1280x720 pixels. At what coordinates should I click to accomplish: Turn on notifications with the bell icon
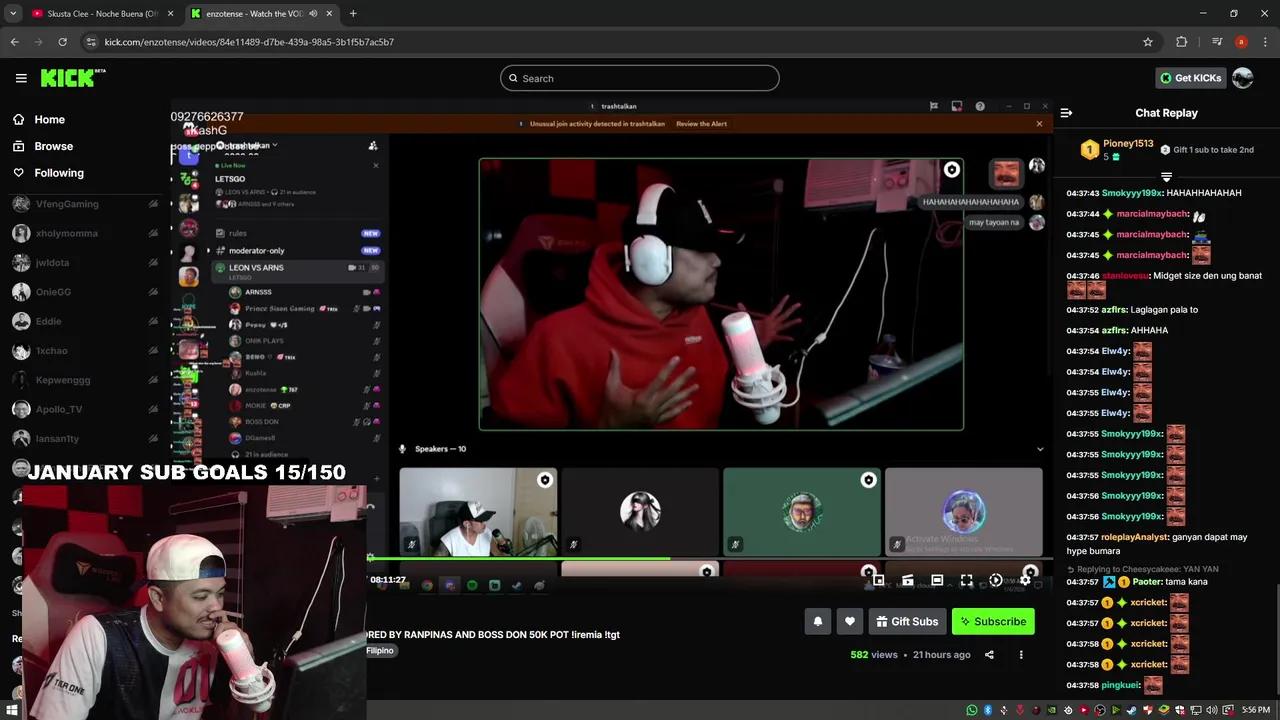pos(817,622)
